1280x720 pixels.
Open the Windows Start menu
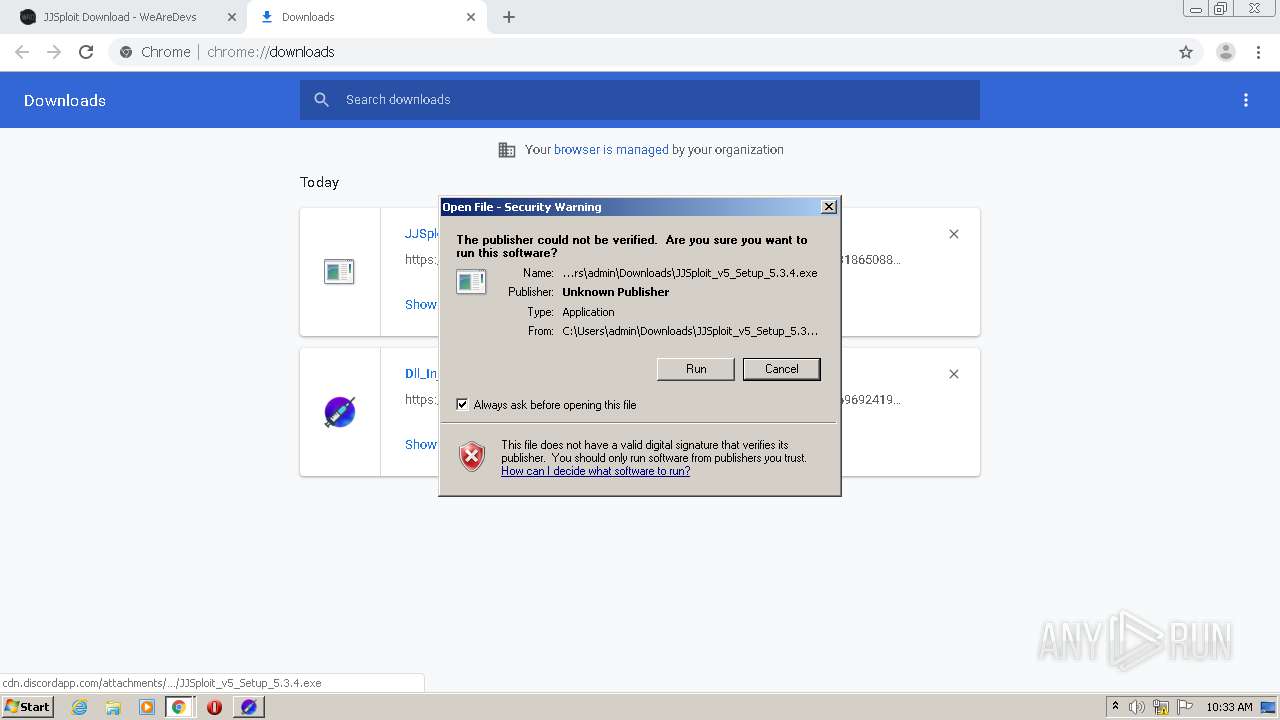click(27, 707)
